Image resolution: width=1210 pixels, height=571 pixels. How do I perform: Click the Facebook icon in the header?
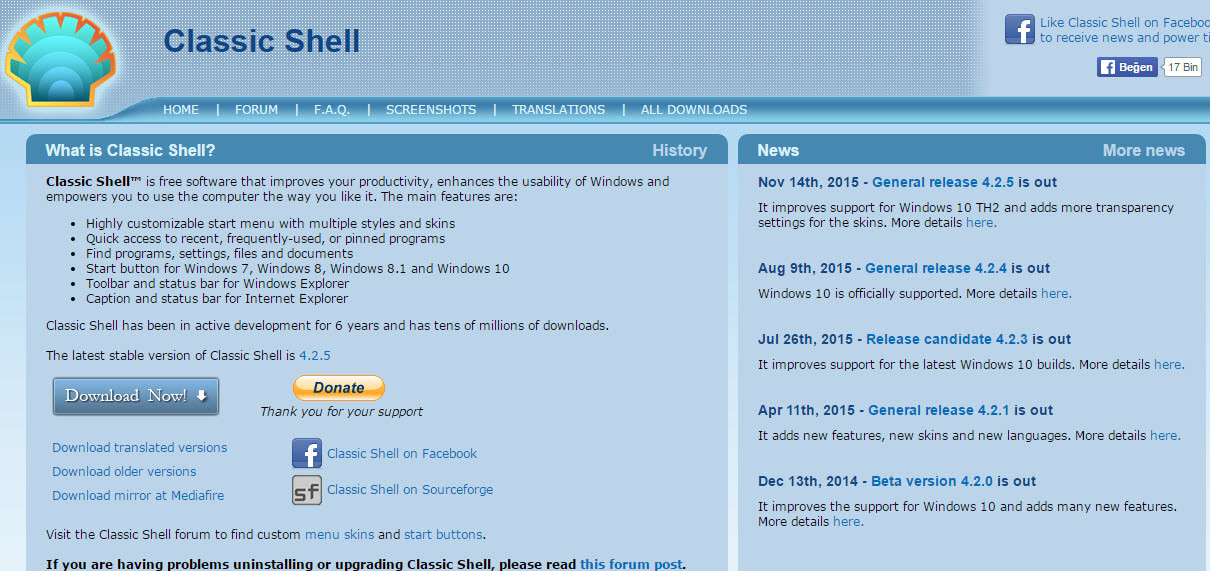[x=1019, y=29]
